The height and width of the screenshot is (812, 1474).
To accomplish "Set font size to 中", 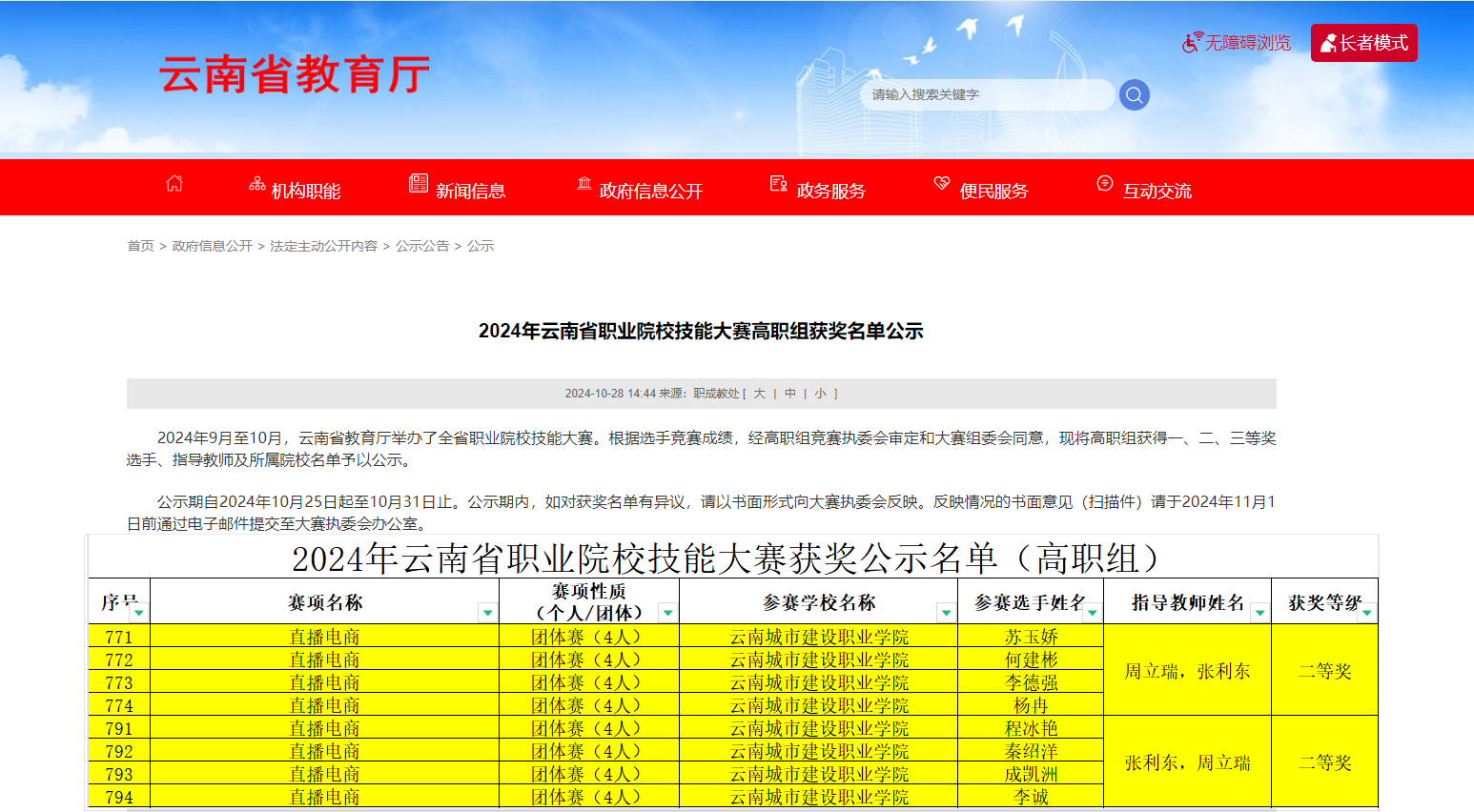I will (x=790, y=394).
